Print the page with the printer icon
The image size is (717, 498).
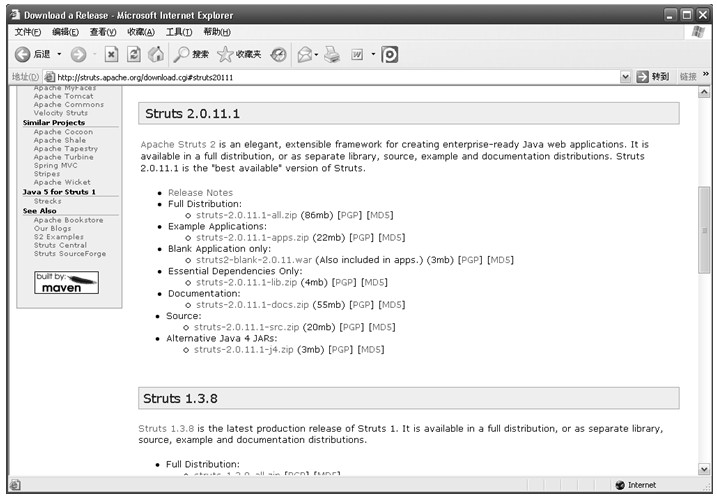coord(332,54)
